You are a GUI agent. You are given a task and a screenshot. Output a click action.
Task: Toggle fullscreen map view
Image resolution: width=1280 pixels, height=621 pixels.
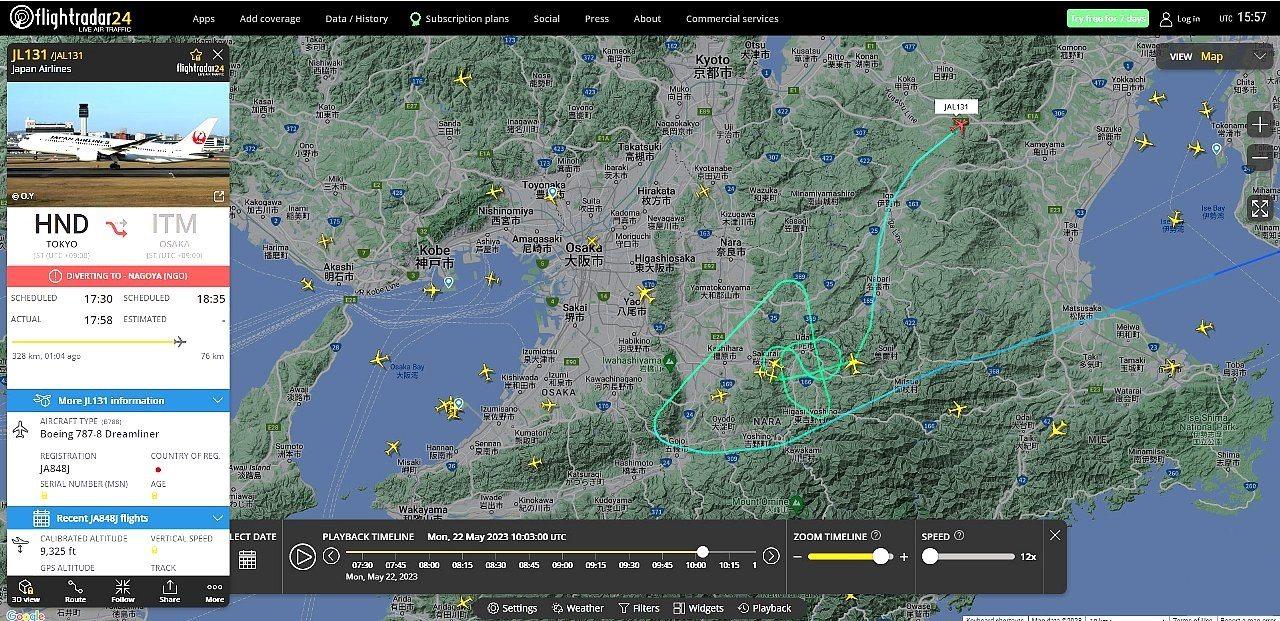1260,208
